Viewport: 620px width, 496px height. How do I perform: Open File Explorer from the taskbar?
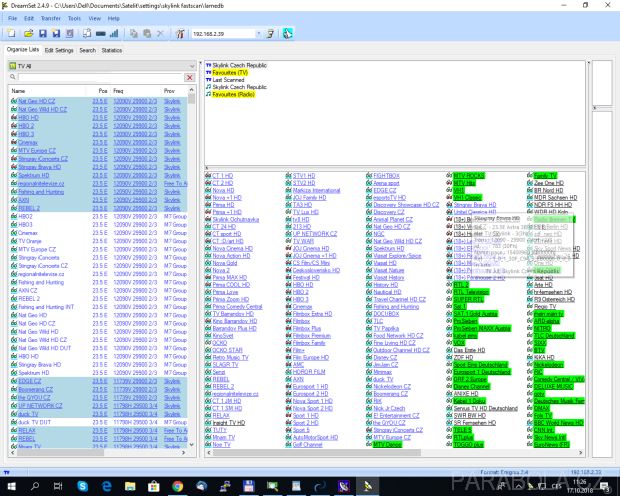(130, 486)
